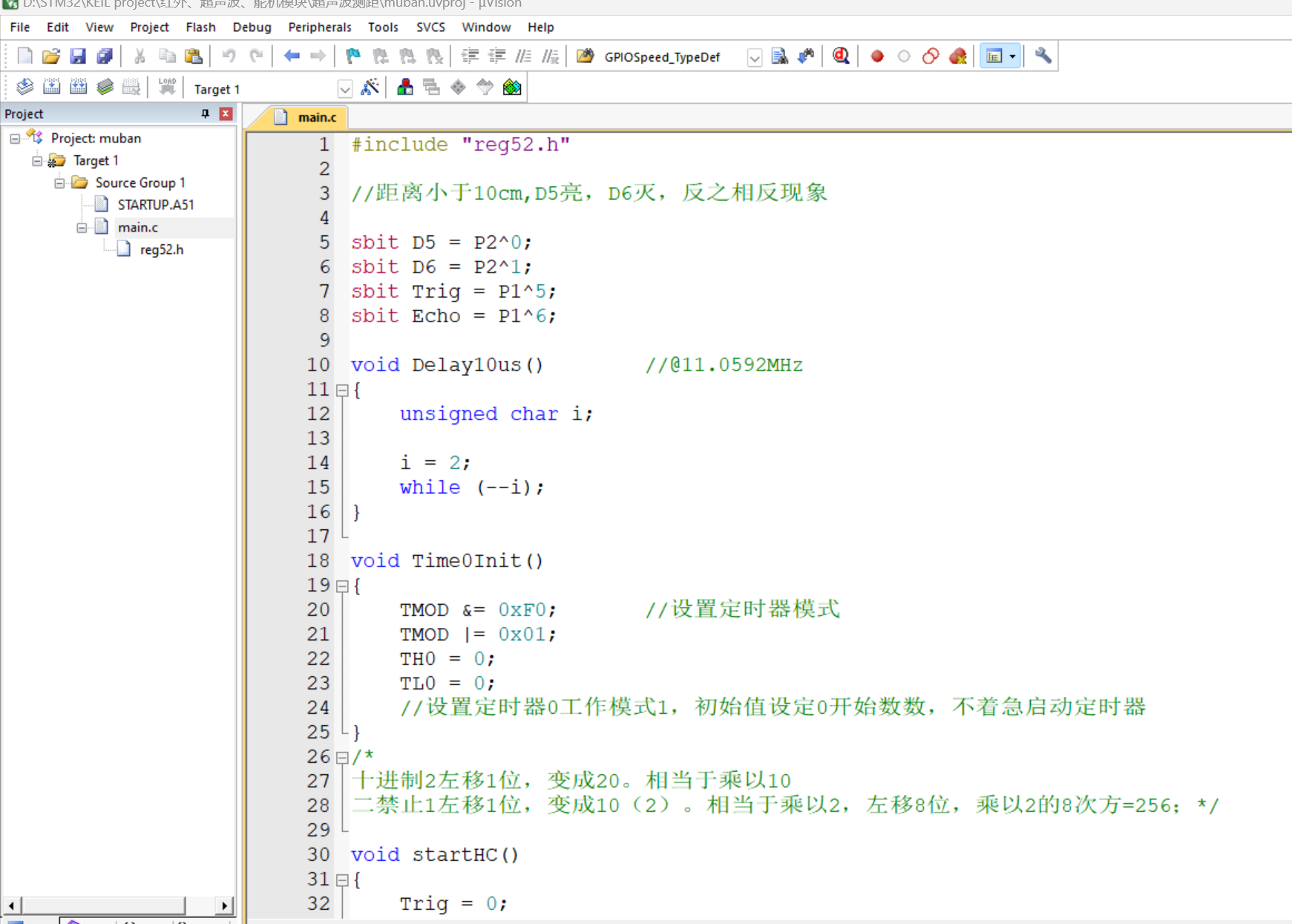The image size is (1292, 924).
Task: Collapse main.c tree node
Action: point(82,228)
